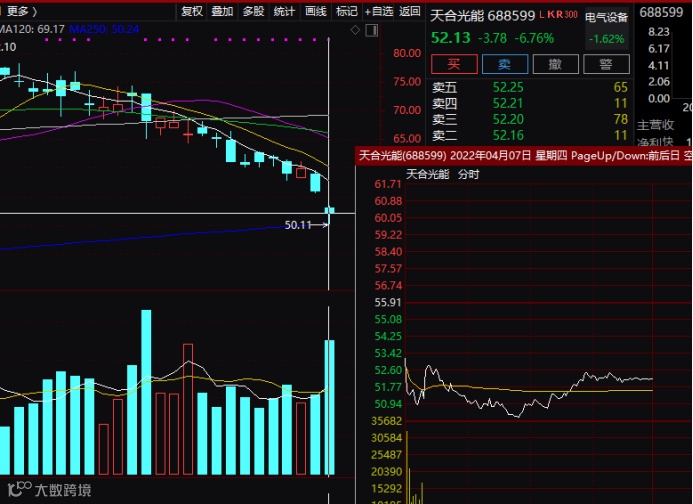Click the 警 alert button
The width and height of the screenshot is (693, 504).
[x=606, y=65]
